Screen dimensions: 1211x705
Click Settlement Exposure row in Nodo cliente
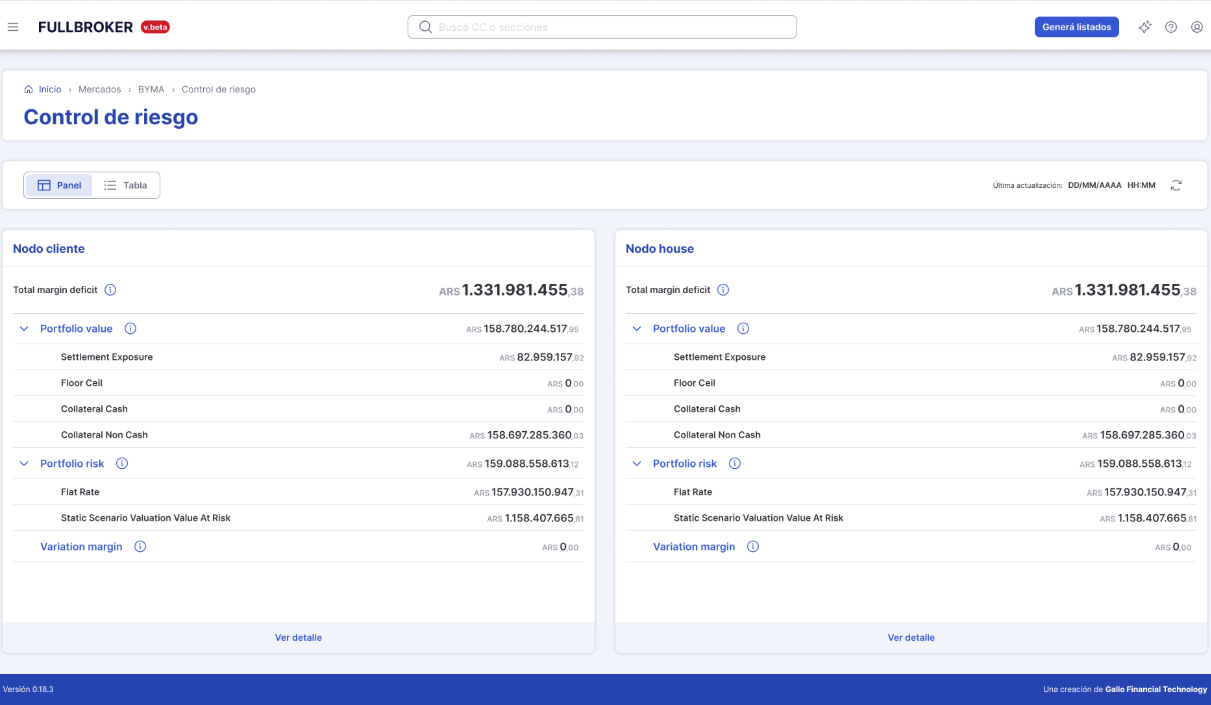(x=298, y=357)
